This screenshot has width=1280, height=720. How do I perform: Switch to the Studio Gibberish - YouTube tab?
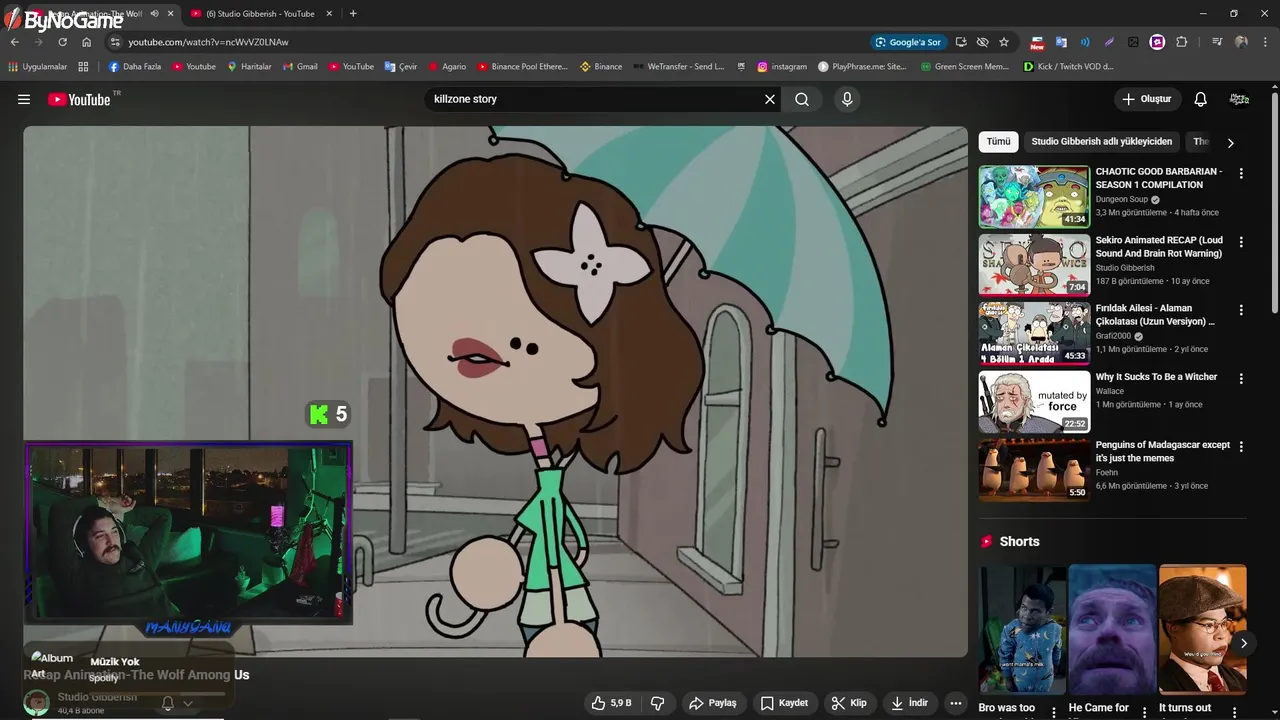260,14
